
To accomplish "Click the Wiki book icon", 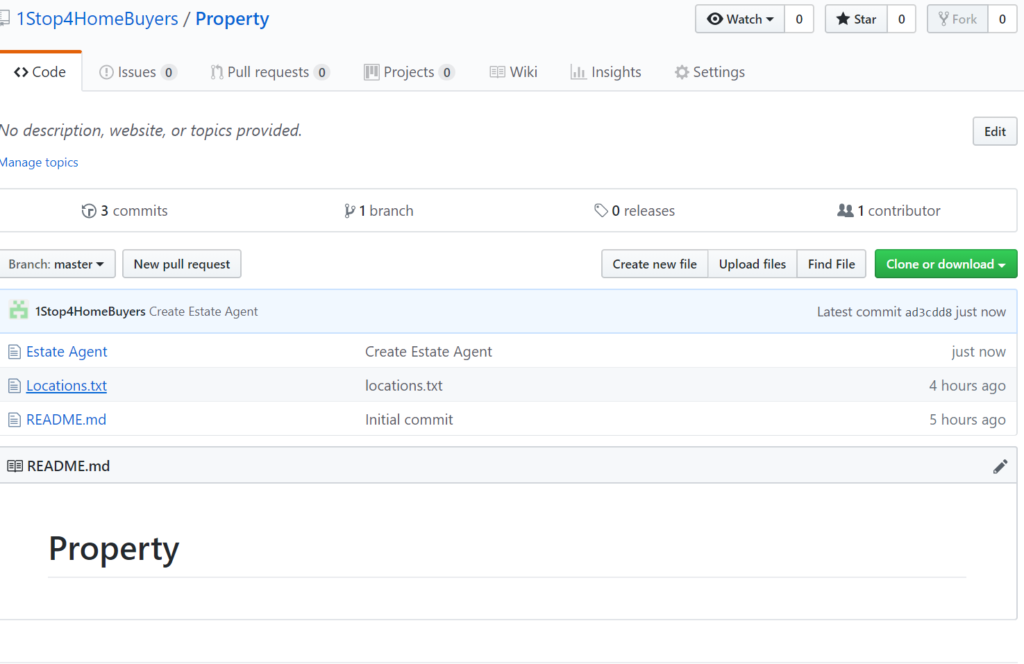I will [497, 72].
